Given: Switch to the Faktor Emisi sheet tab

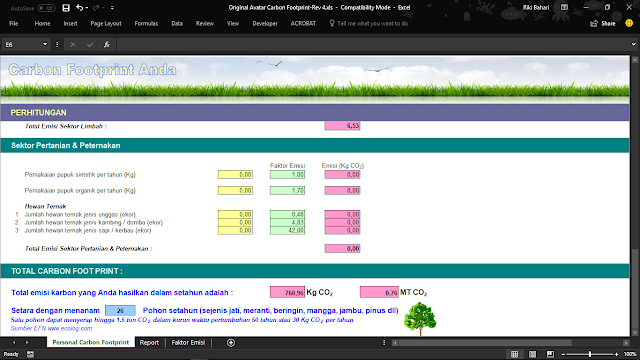Looking at the screenshot, I should point(188,342).
